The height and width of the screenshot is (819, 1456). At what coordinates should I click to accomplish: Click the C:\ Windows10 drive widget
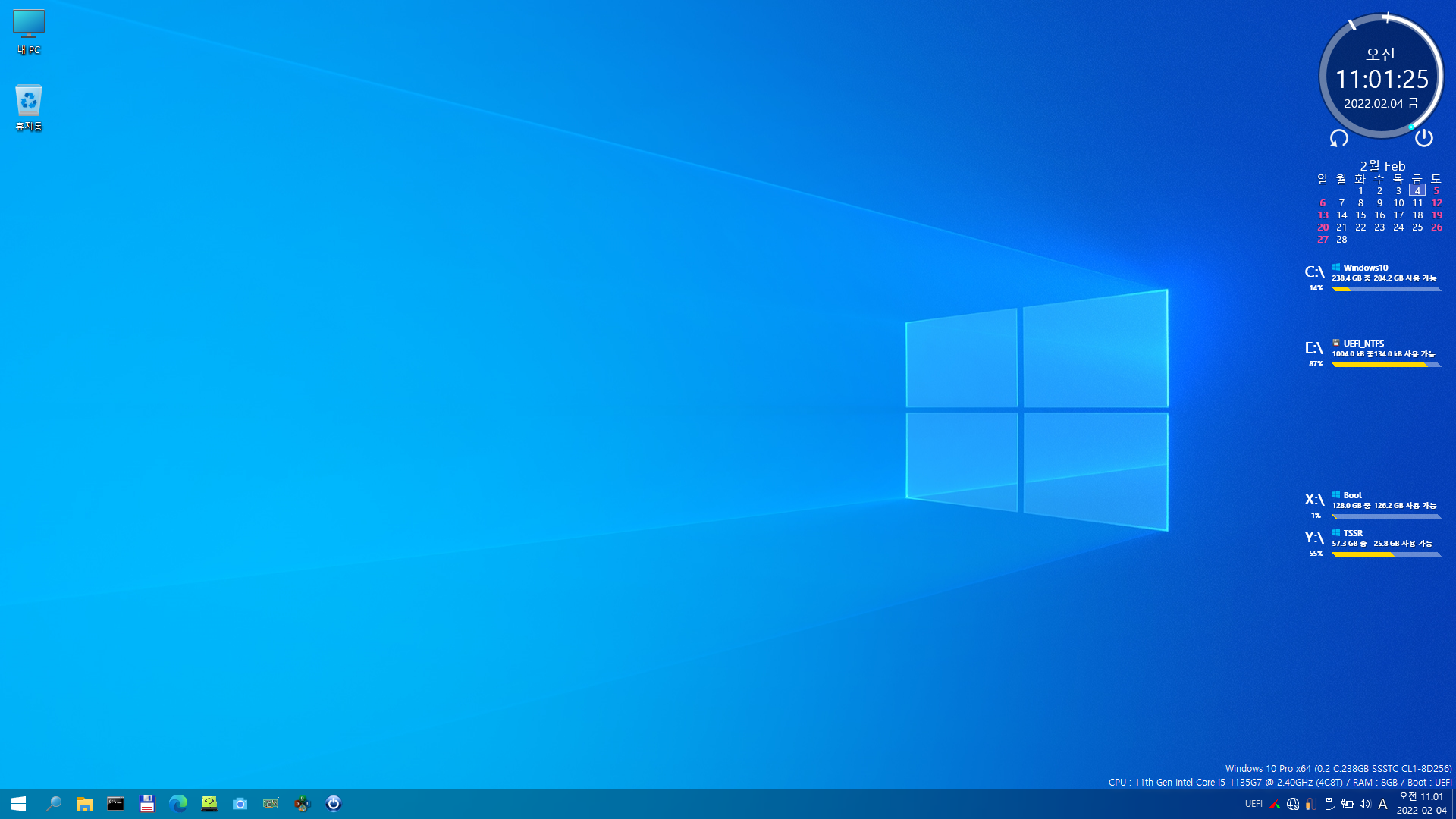[x=1373, y=278]
